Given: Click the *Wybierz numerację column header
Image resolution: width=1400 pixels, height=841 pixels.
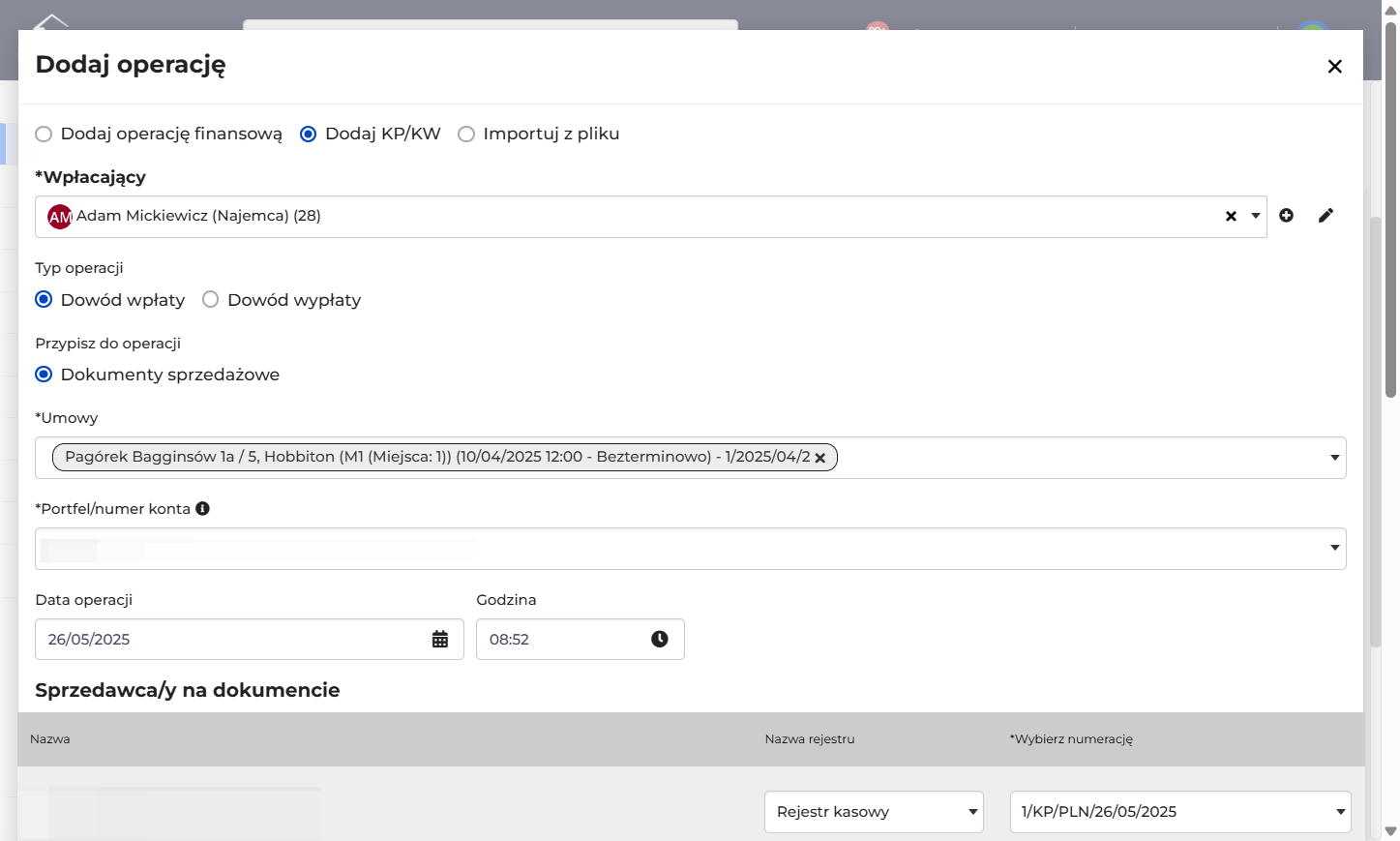Looking at the screenshot, I should [1071, 739].
